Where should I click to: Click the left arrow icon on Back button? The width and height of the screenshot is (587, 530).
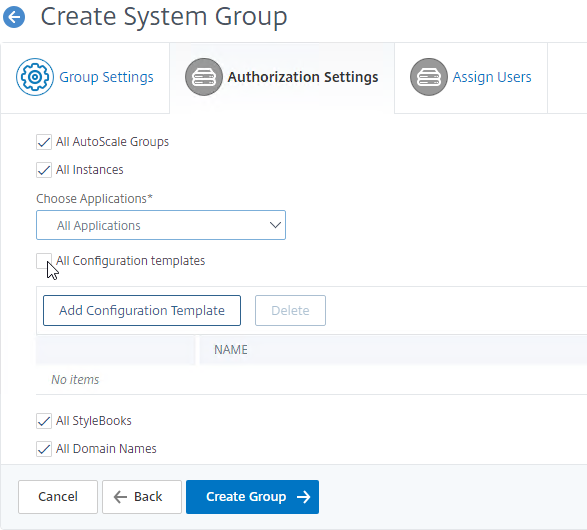pos(120,497)
